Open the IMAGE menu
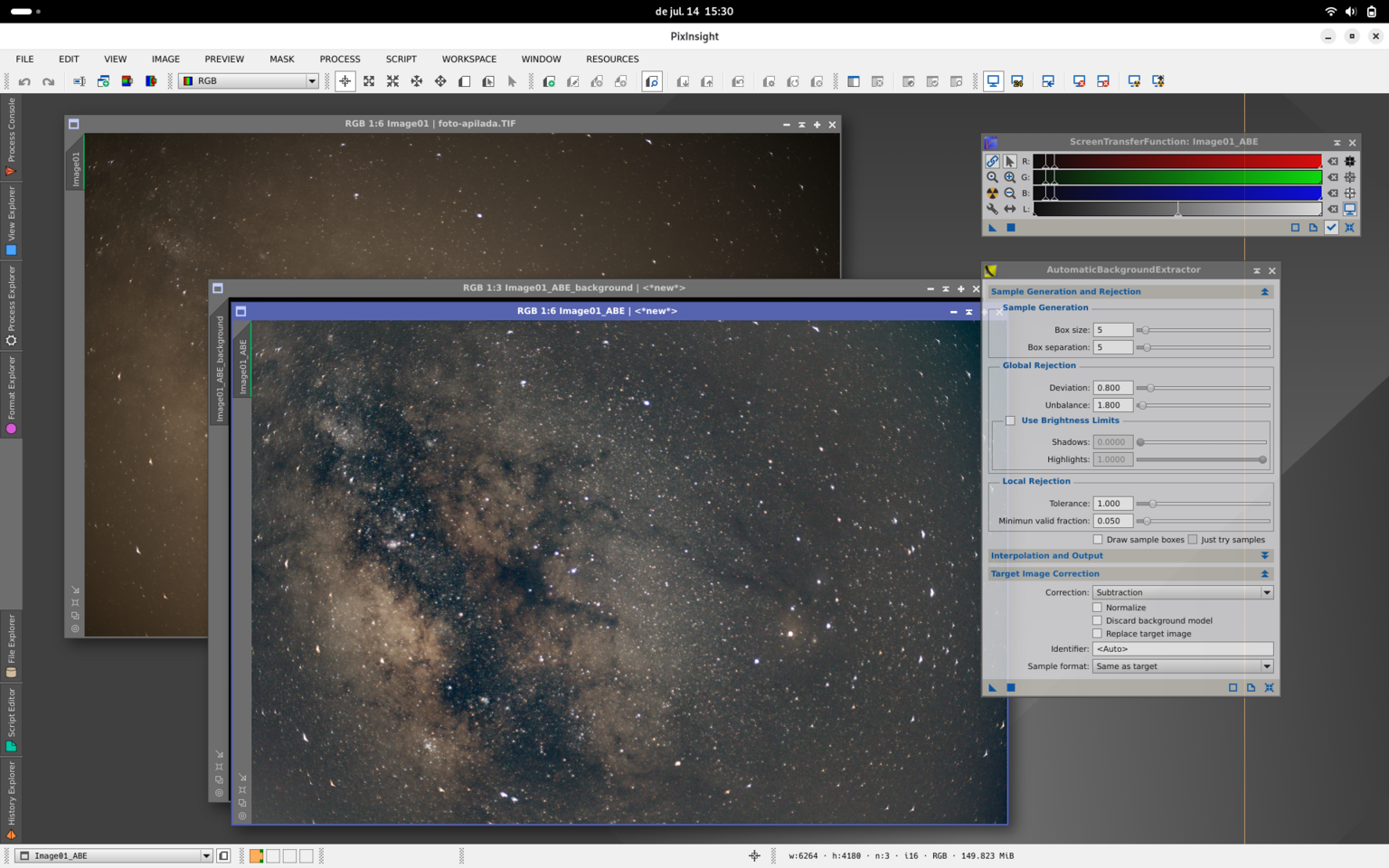The width and height of the screenshot is (1389, 868). [165, 59]
